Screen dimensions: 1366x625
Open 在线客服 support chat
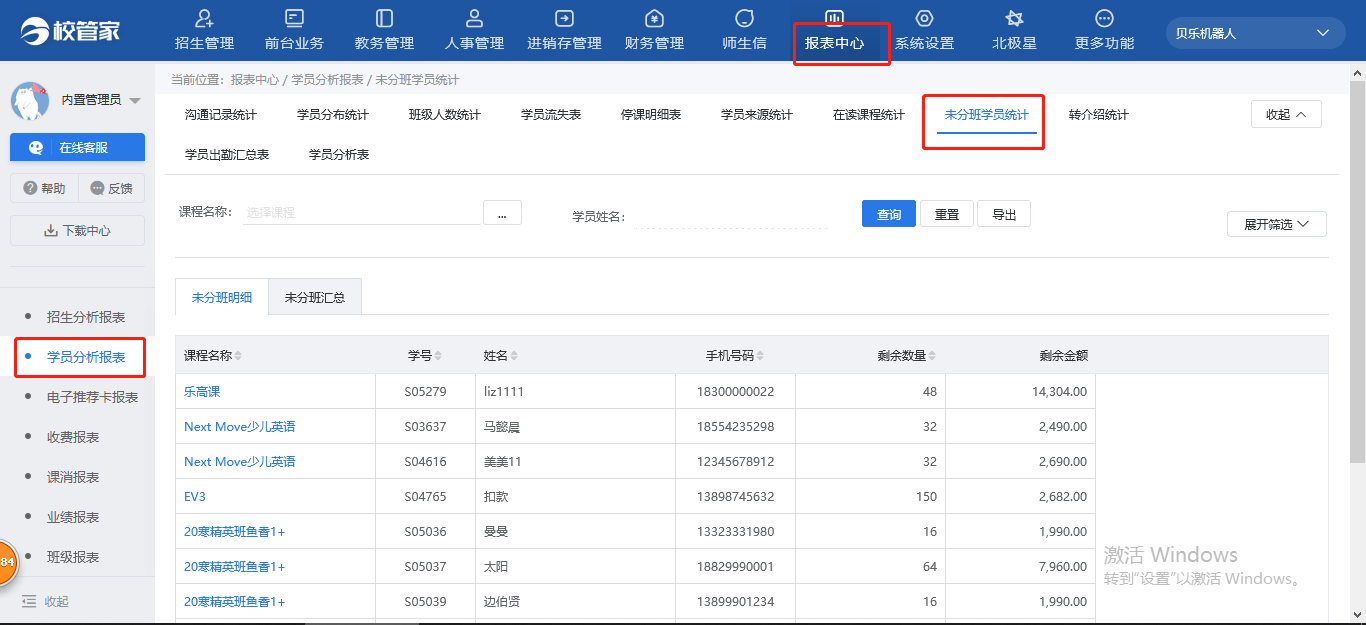tap(77, 147)
